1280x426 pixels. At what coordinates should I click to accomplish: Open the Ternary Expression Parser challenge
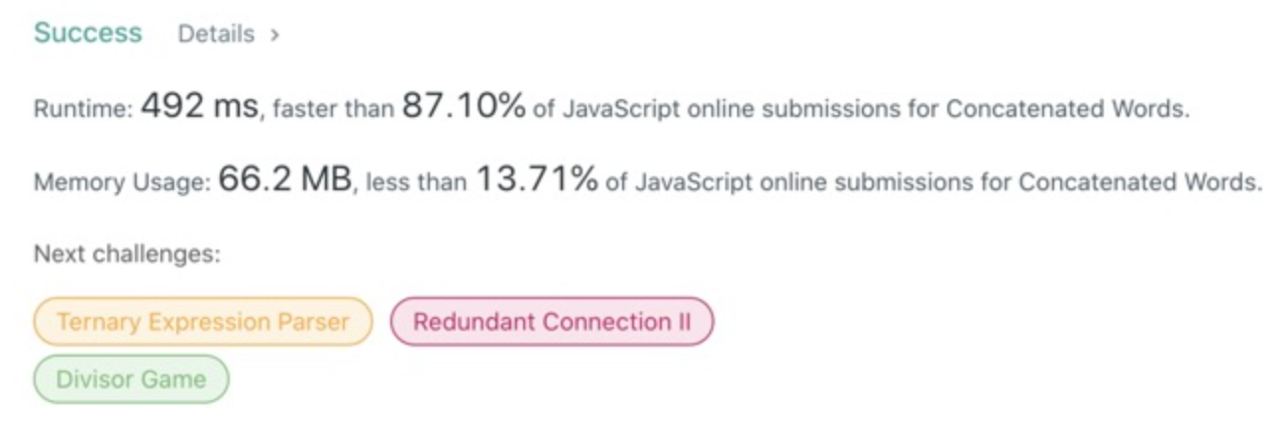pos(203,322)
